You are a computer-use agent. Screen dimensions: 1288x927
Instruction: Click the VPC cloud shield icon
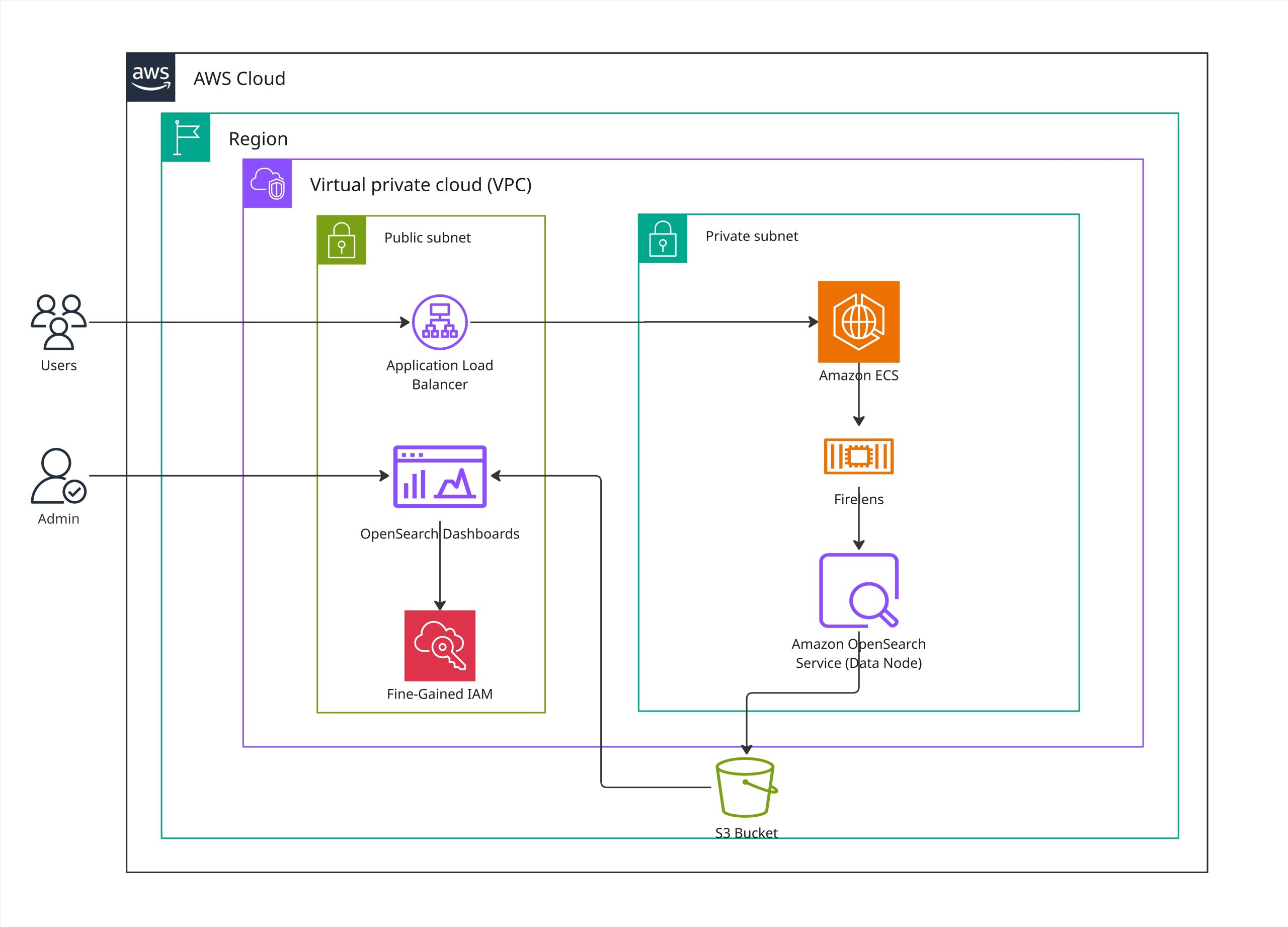(x=267, y=184)
